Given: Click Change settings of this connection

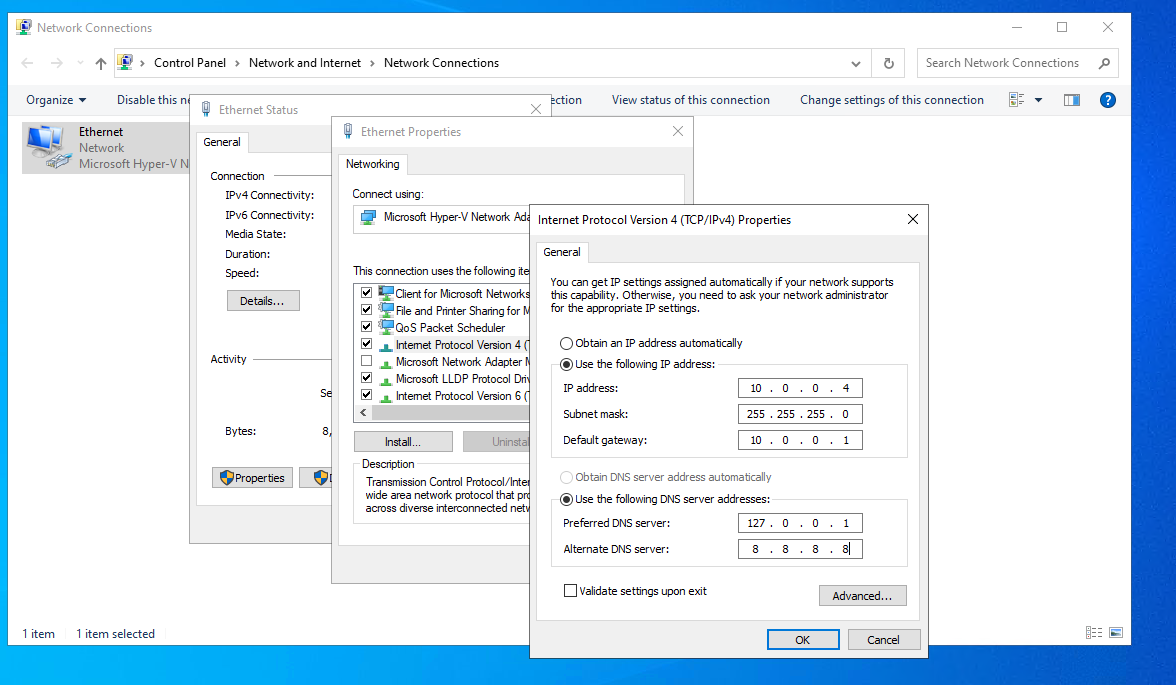Looking at the screenshot, I should point(892,100).
